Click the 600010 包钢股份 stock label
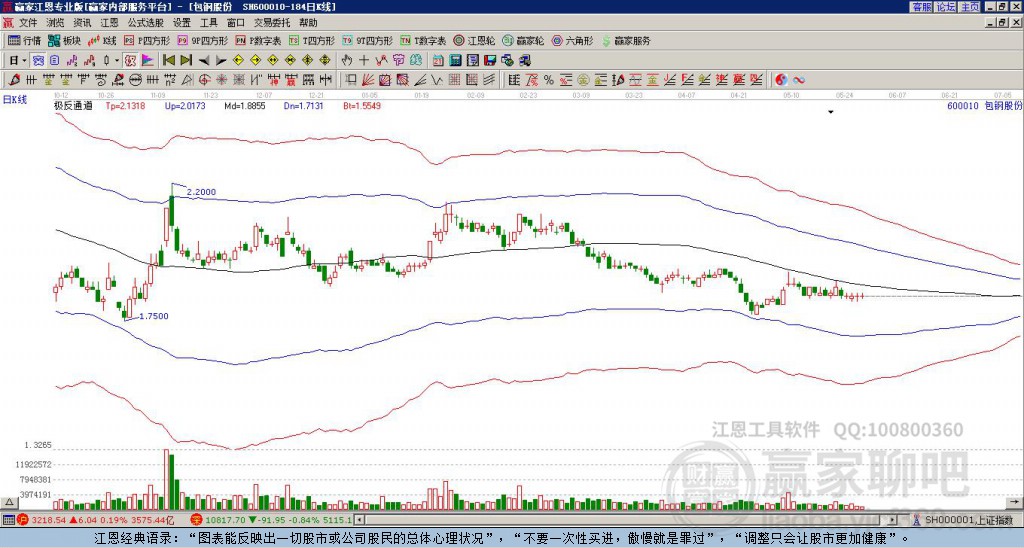 (984, 106)
